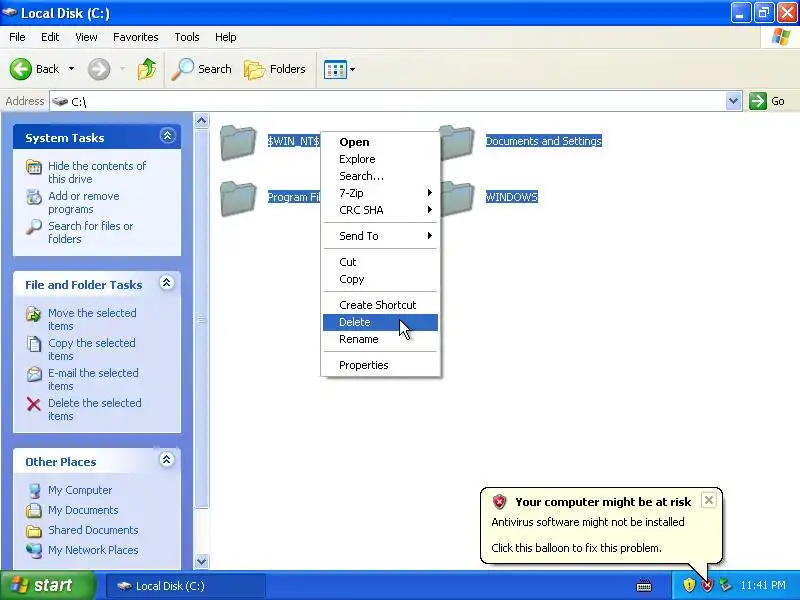
Task: Select the $WIN_NT$ folder icon
Action: [x=238, y=142]
